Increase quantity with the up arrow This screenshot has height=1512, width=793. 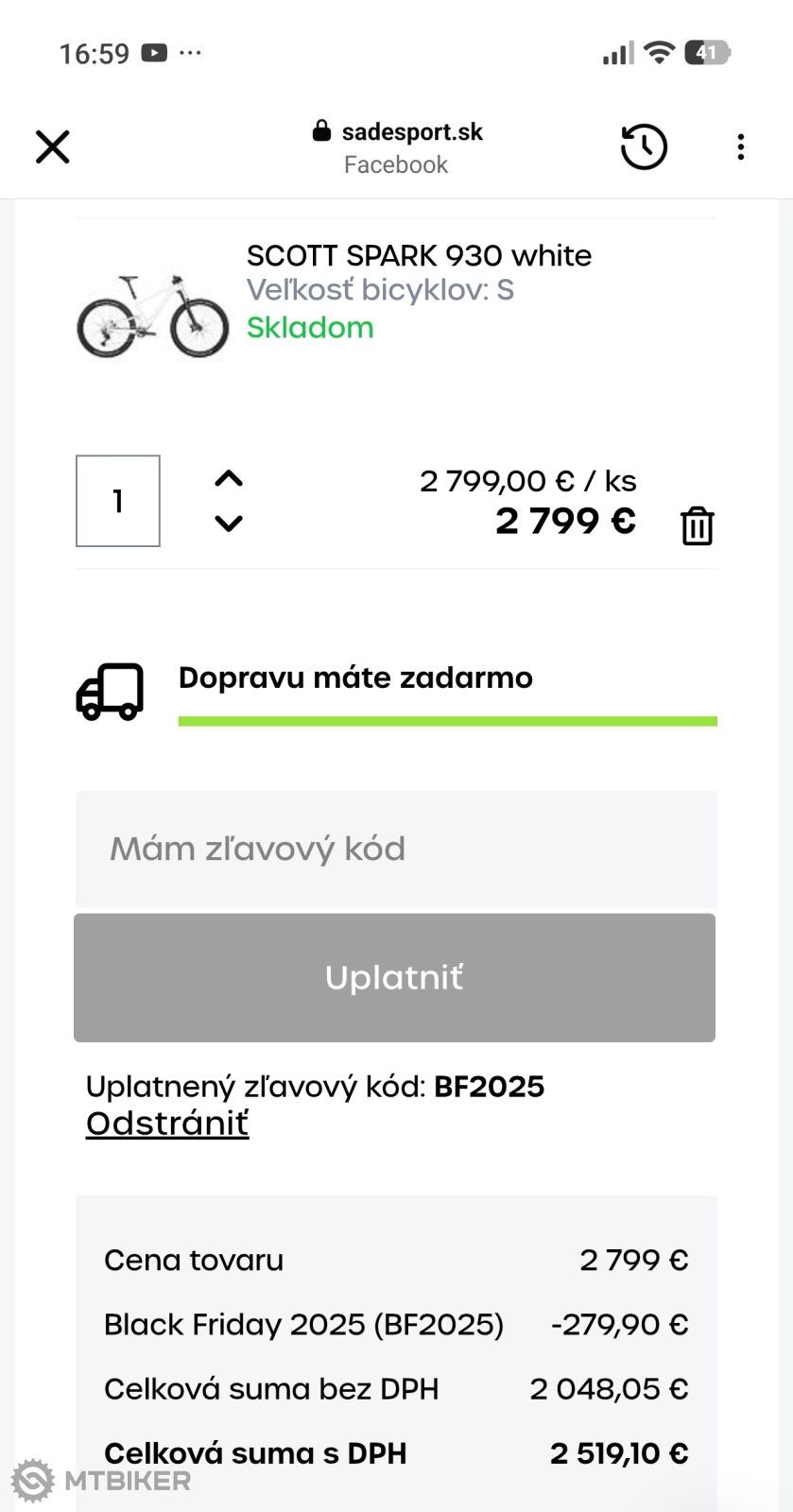229,479
